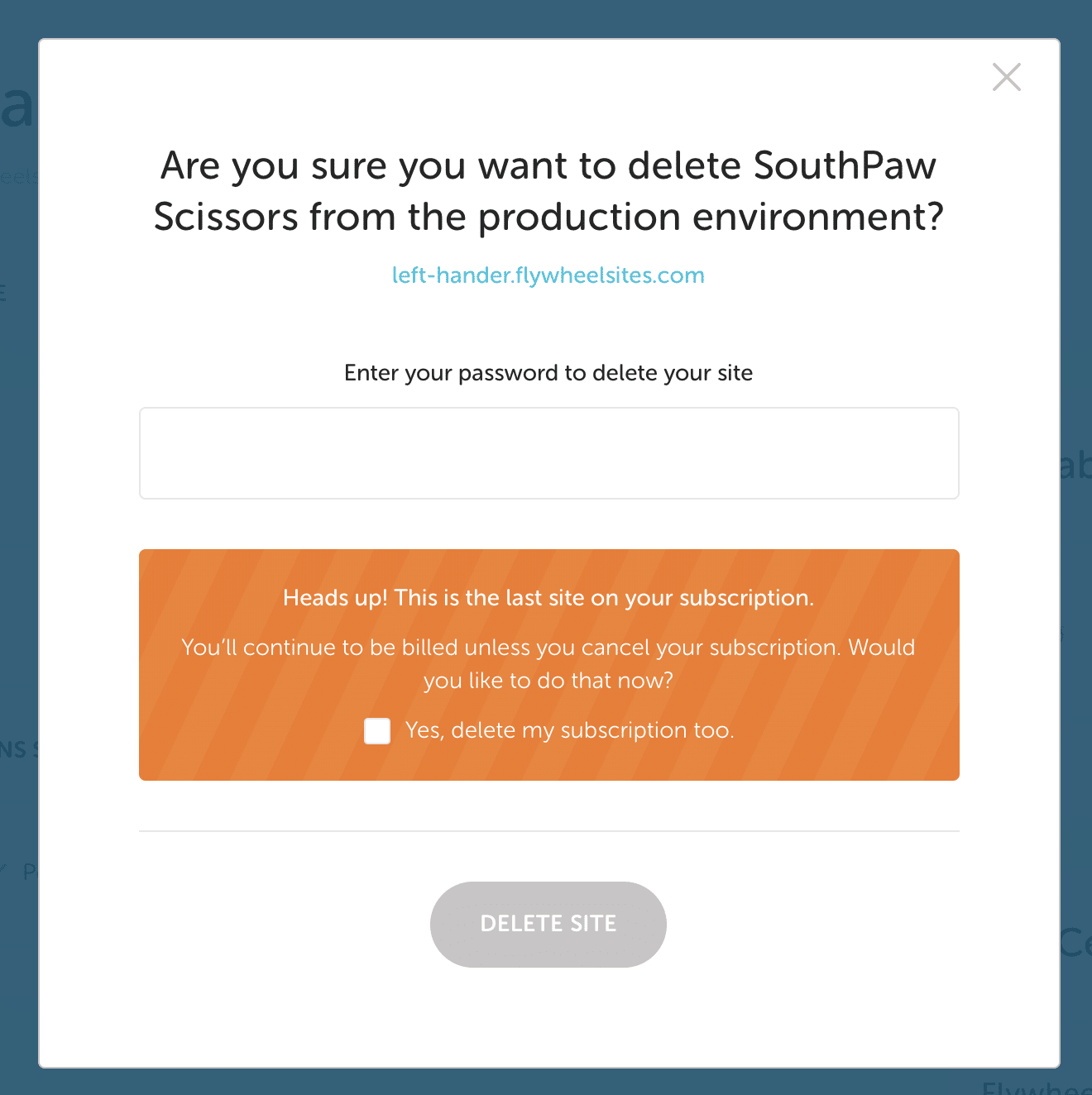Click the large "Ce" text behind the dialog
The image size is (1092, 1095).
pyautogui.click(x=1075, y=943)
